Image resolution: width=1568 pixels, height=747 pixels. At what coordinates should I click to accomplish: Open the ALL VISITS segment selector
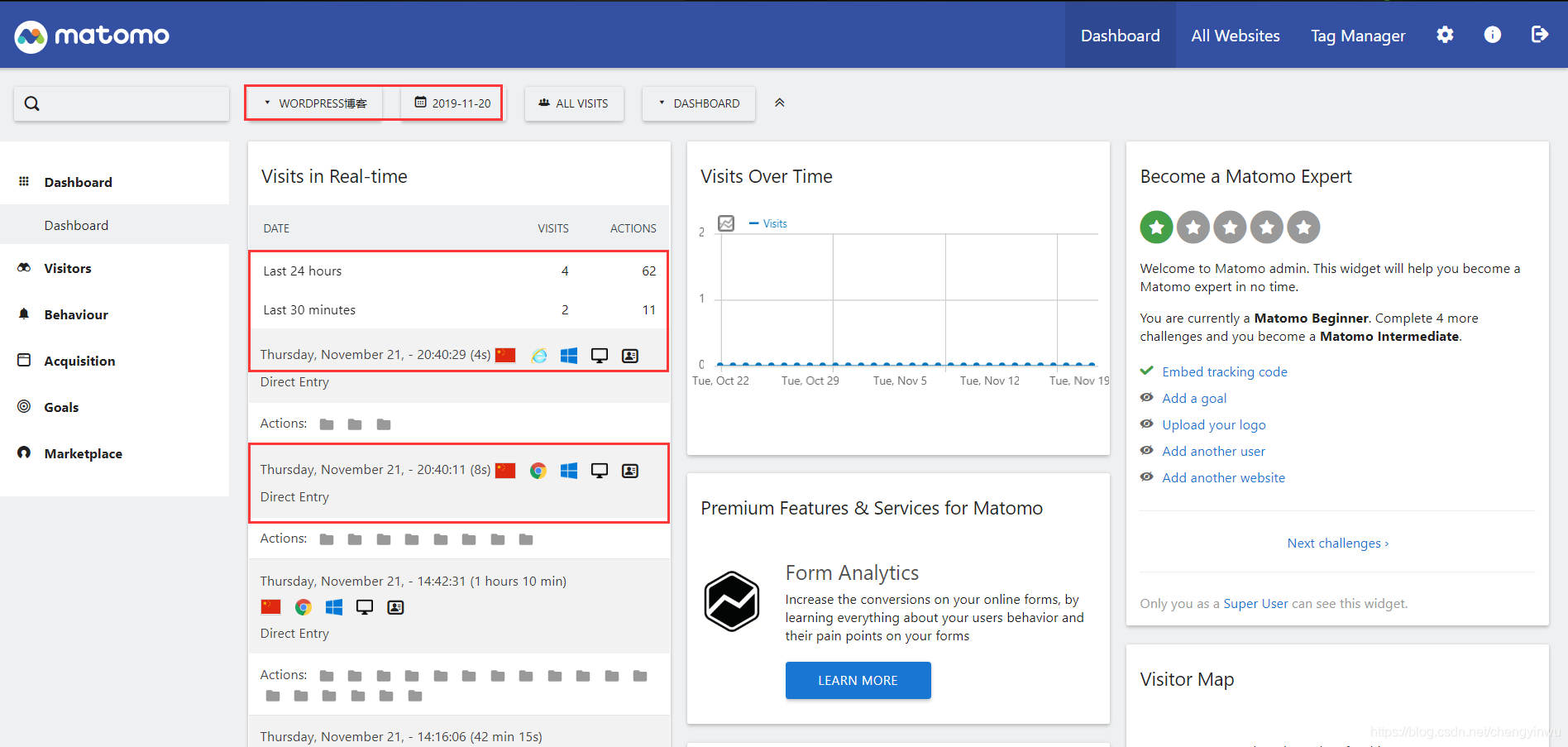pyautogui.click(x=574, y=103)
